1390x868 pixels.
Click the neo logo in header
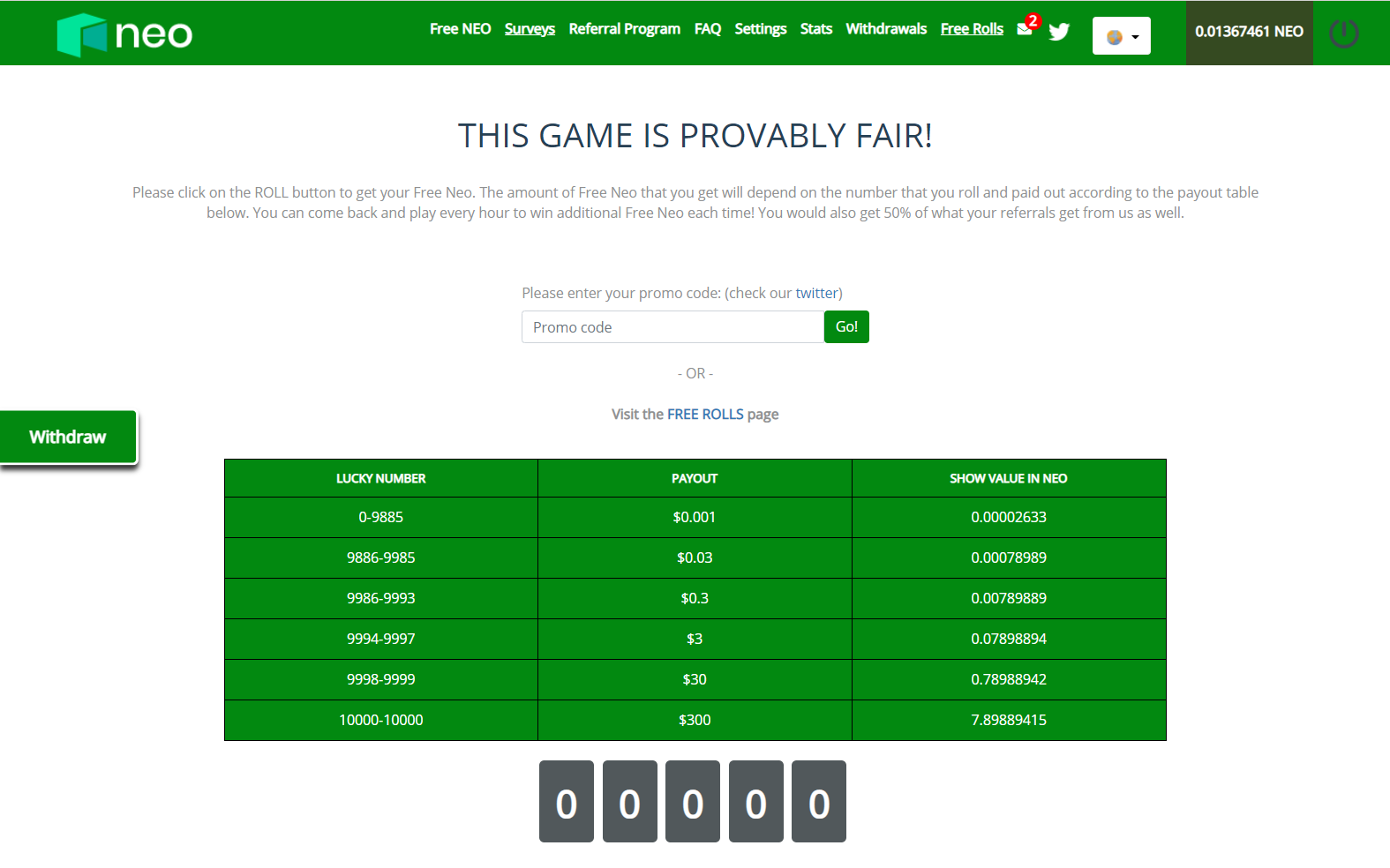point(124,34)
